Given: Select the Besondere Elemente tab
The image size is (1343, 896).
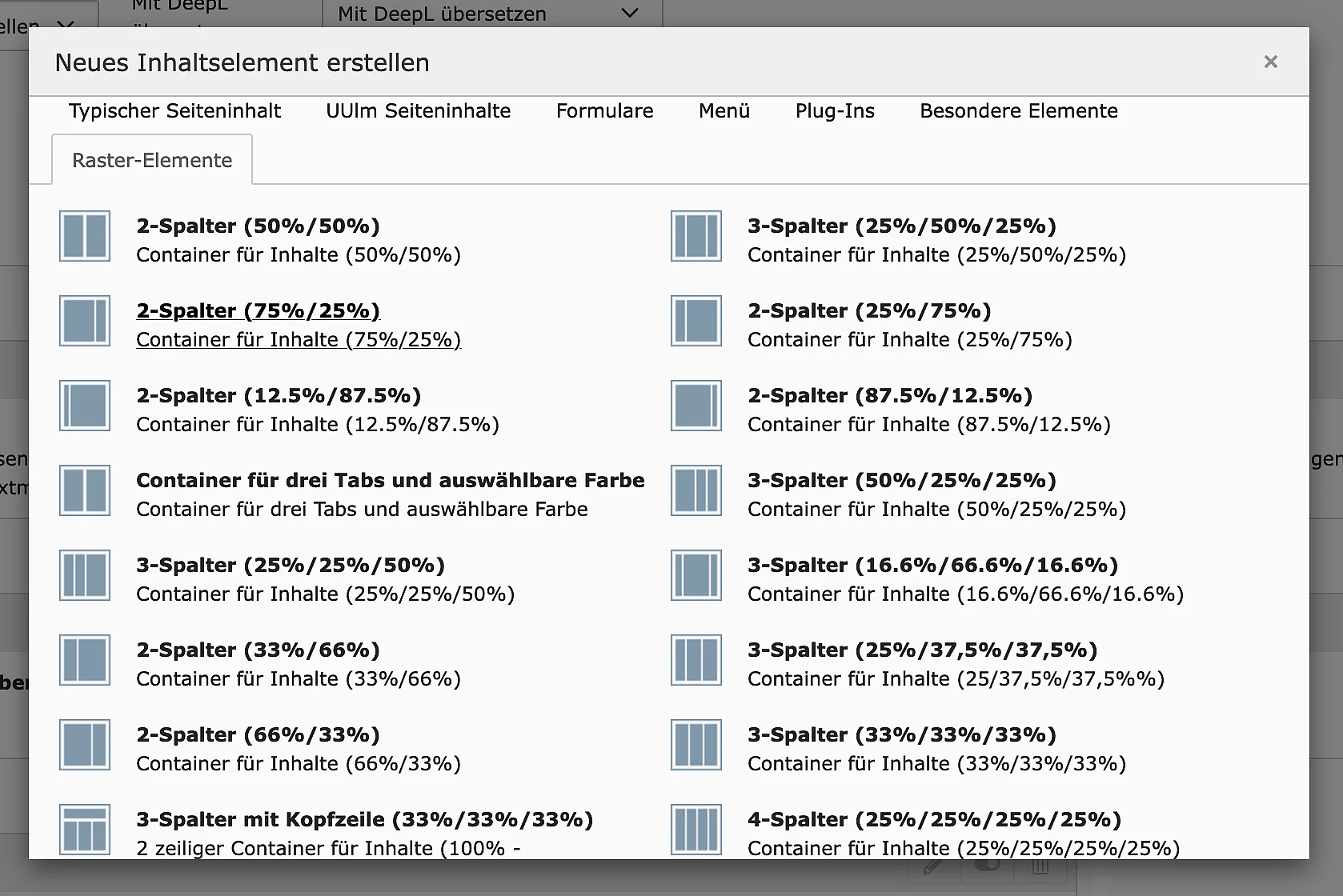Looking at the screenshot, I should [1018, 111].
